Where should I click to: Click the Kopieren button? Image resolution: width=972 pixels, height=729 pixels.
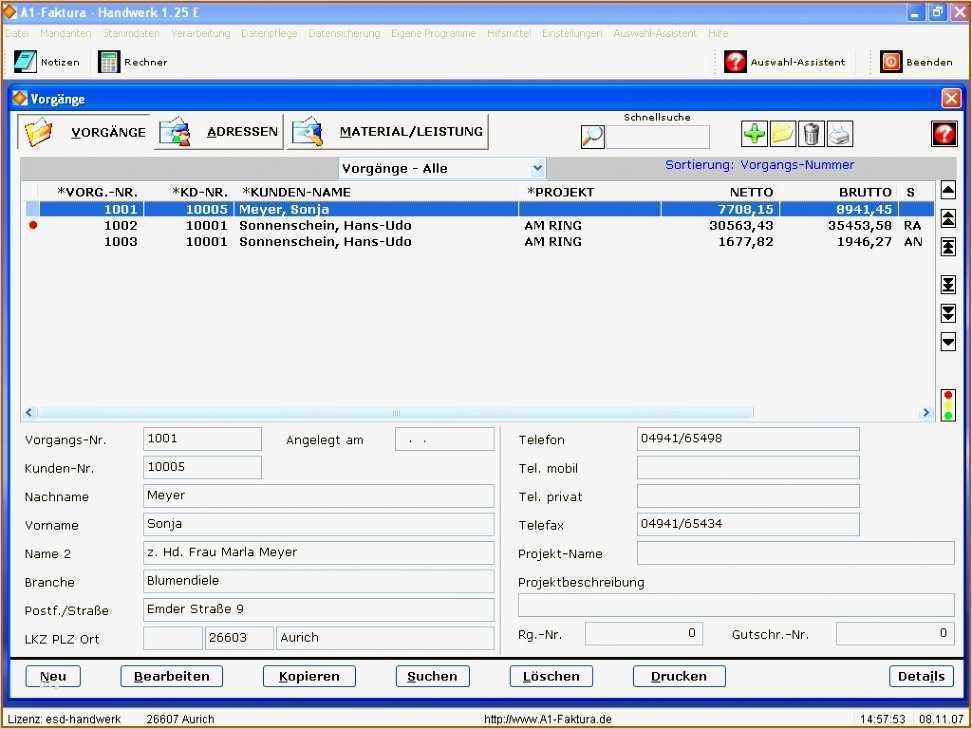pos(309,676)
